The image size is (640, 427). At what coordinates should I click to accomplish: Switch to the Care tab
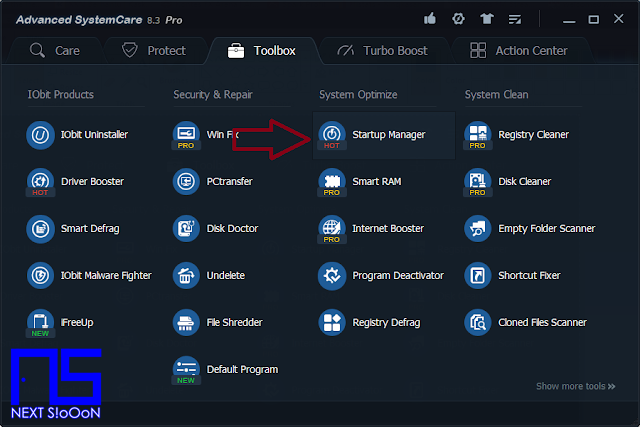[x=55, y=51]
